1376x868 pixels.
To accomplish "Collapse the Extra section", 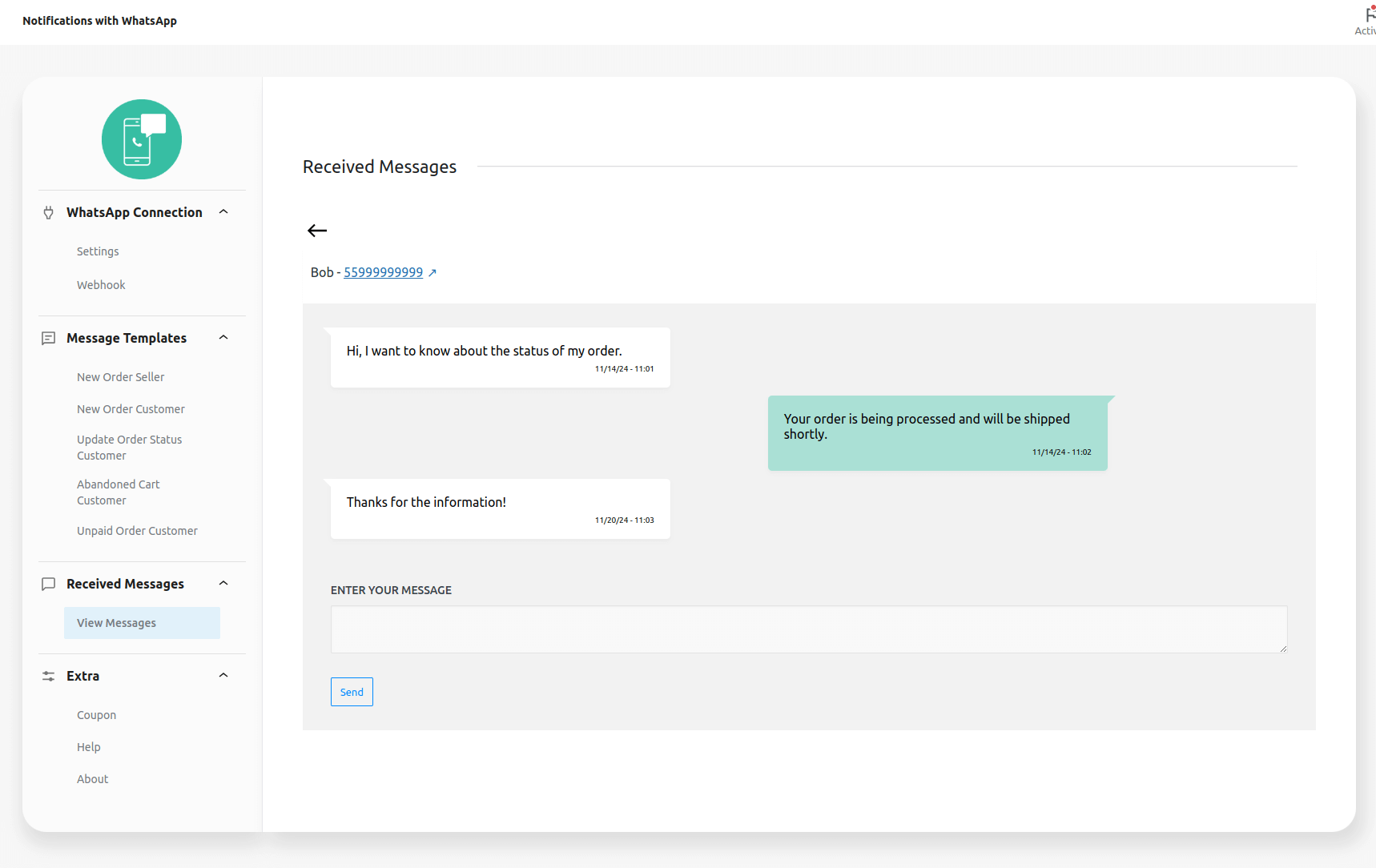I will point(223,675).
